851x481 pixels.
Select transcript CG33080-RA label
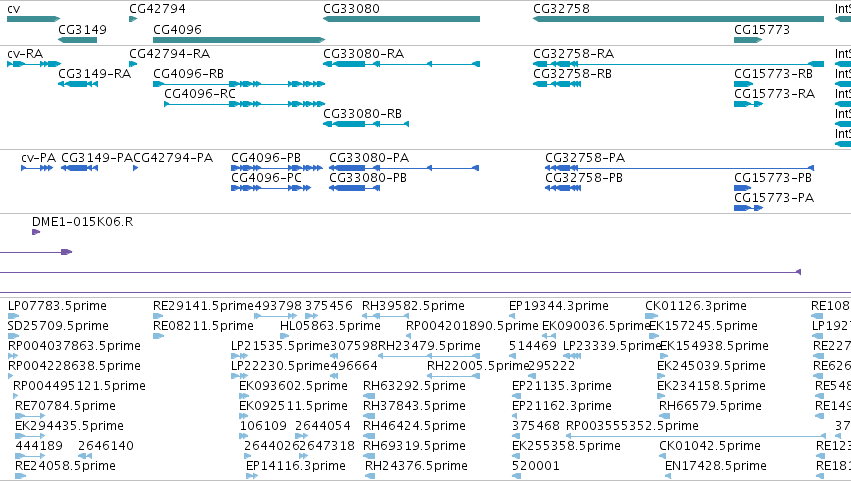[364, 54]
